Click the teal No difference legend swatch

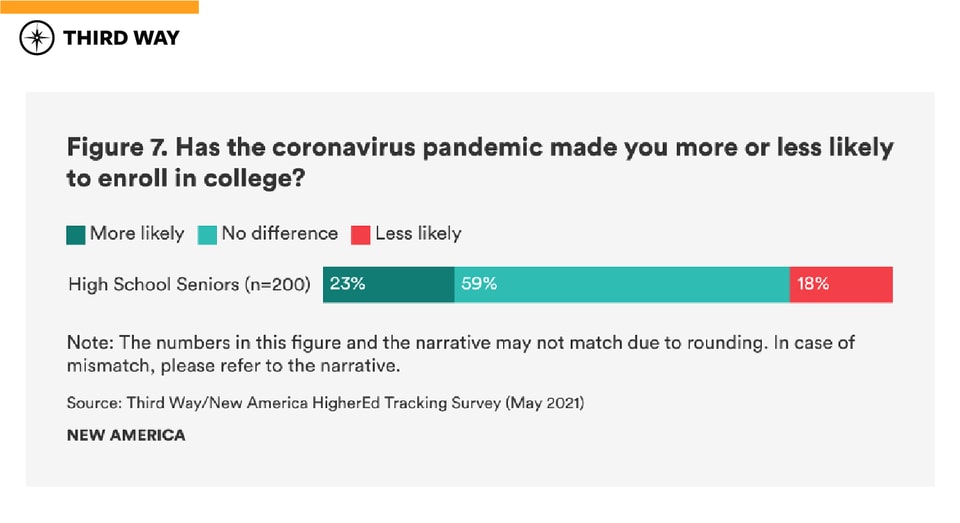tap(208, 235)
